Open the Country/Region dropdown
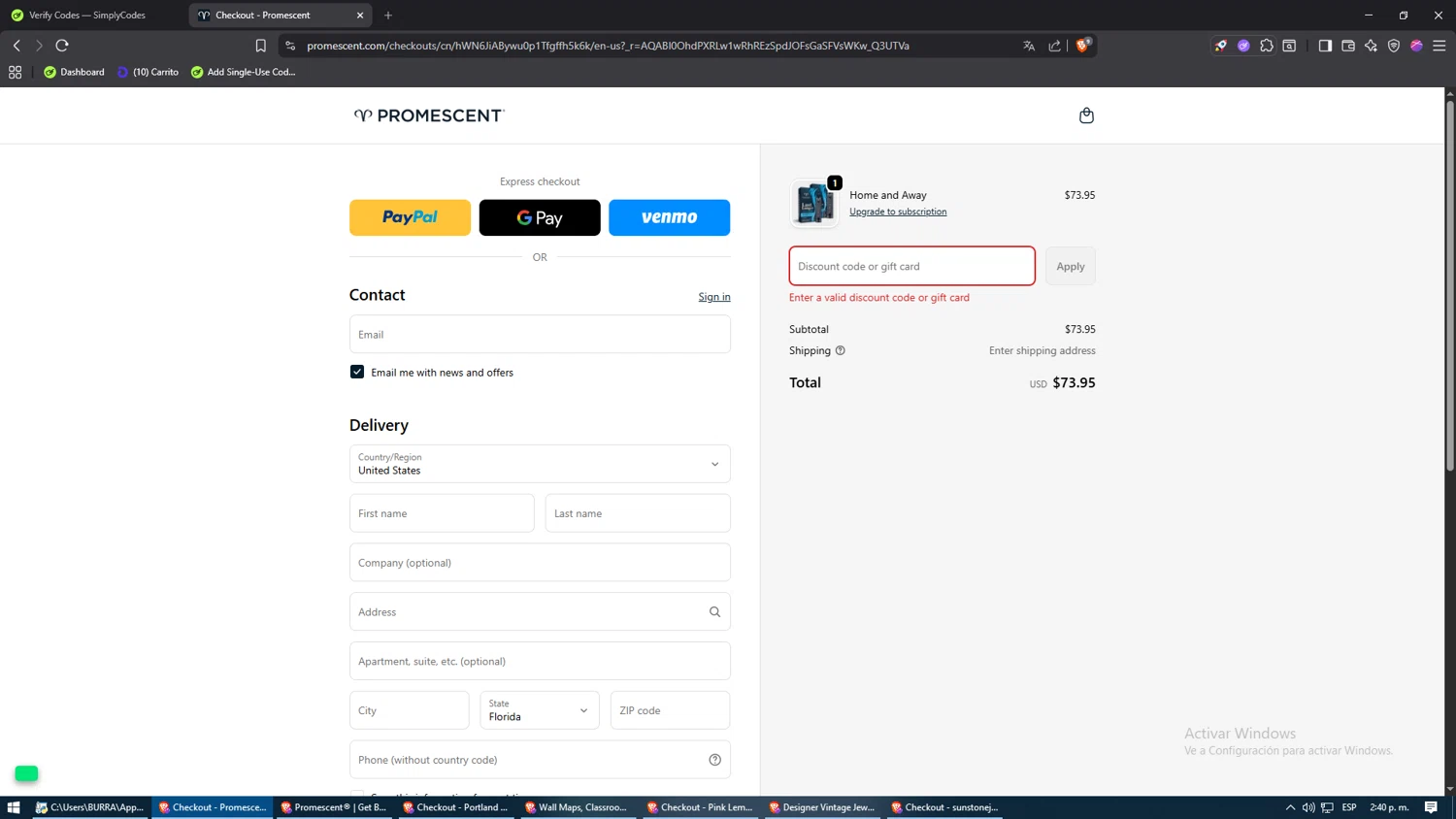Image resolution: width=1456 pixels, height=819 pixels. pos(540,464)
